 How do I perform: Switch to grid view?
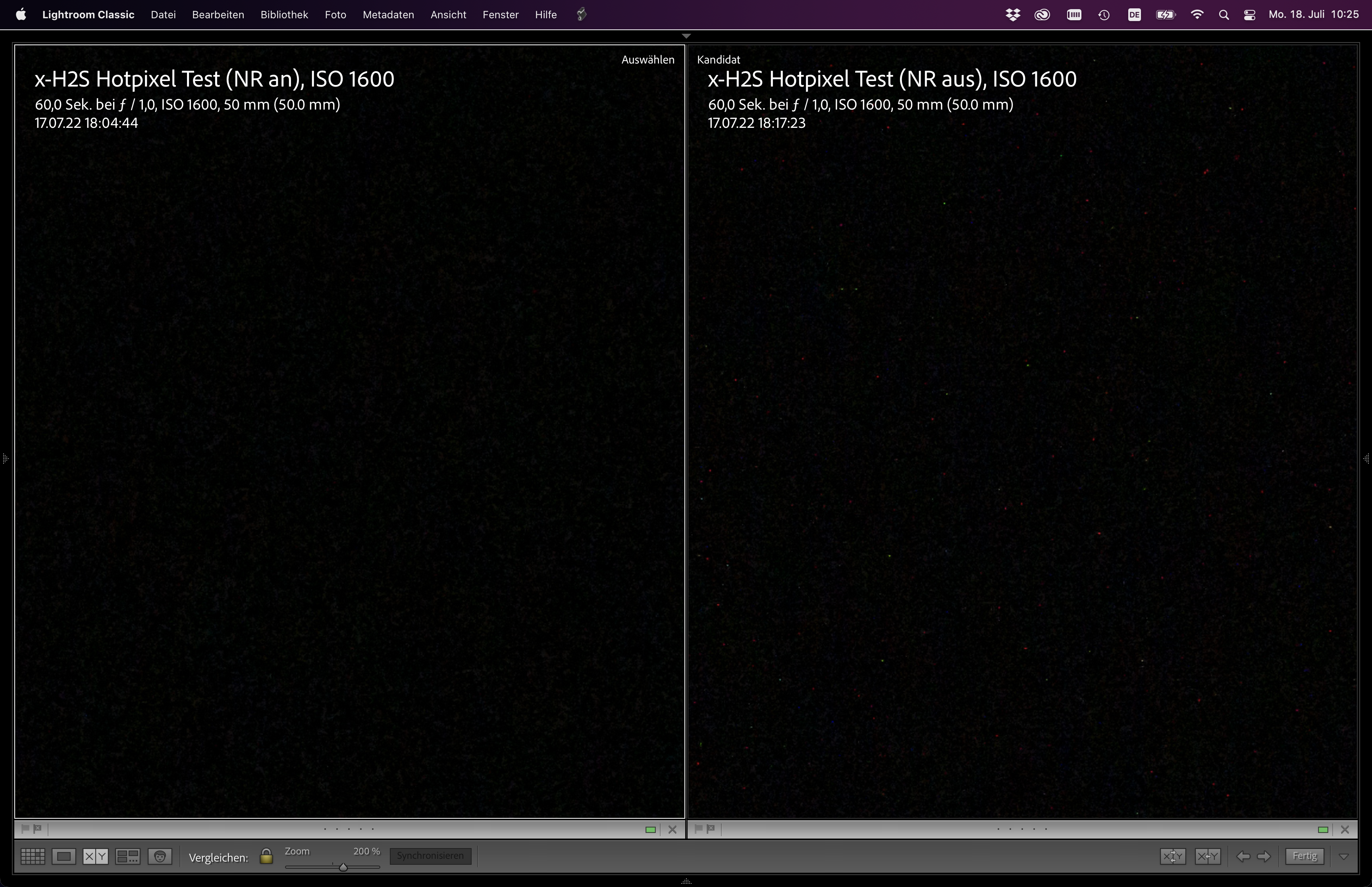(33, 856)
